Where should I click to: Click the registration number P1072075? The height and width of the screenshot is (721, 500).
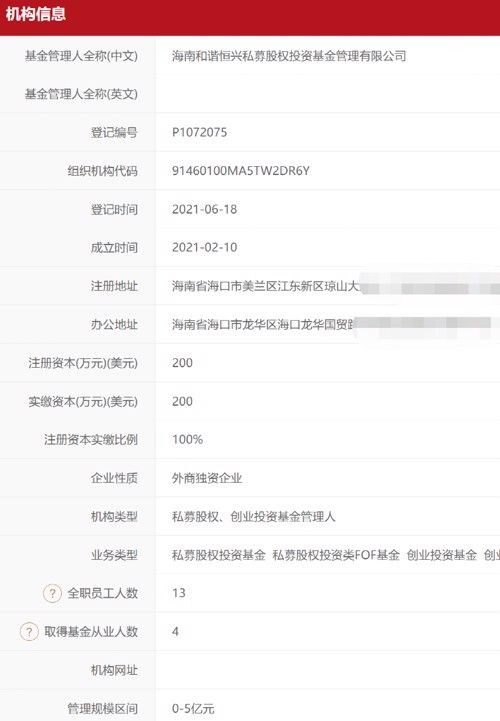click(x=200, y=132)
